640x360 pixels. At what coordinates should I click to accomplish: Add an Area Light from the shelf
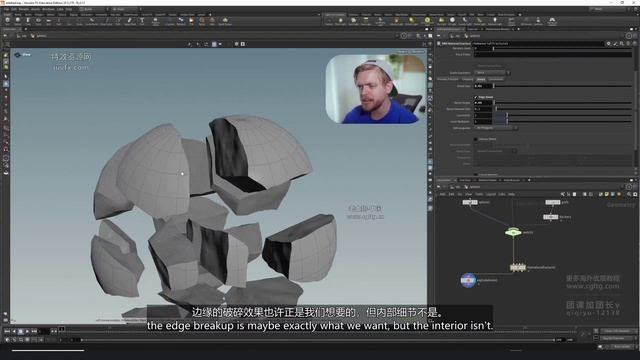pyautogui.click(x=366, y=21)
